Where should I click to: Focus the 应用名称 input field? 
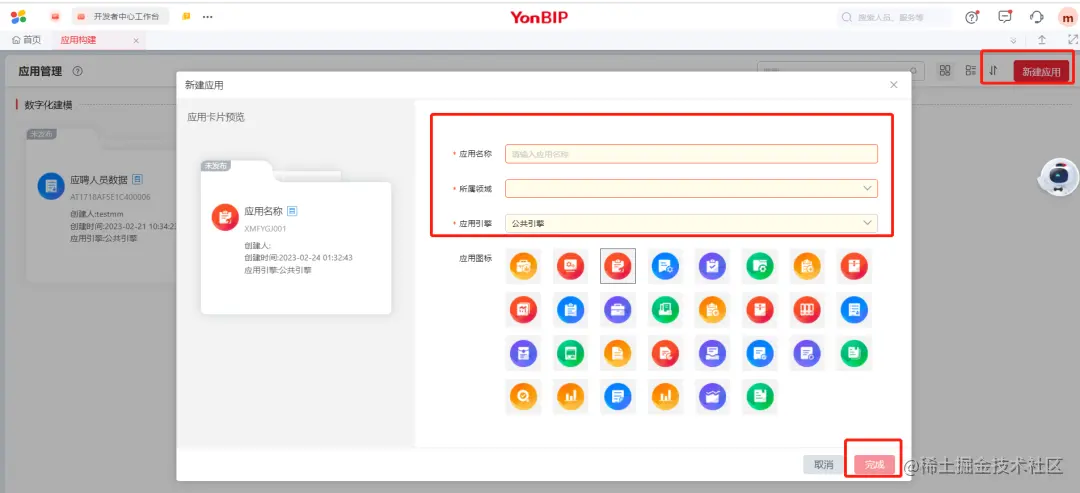coord(692,154)
